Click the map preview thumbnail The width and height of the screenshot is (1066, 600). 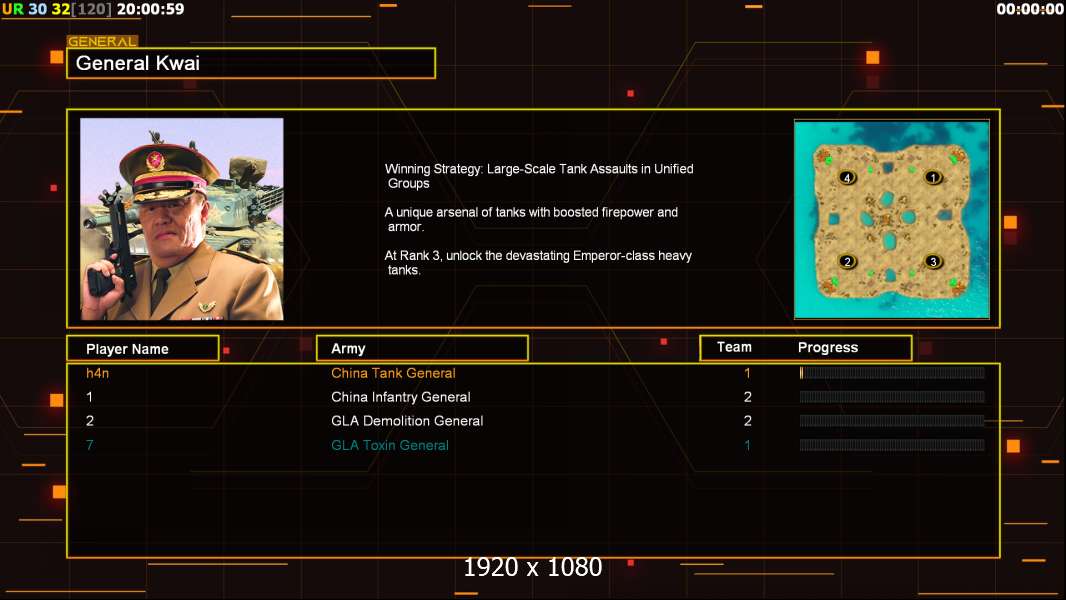[x=892, y=219]
